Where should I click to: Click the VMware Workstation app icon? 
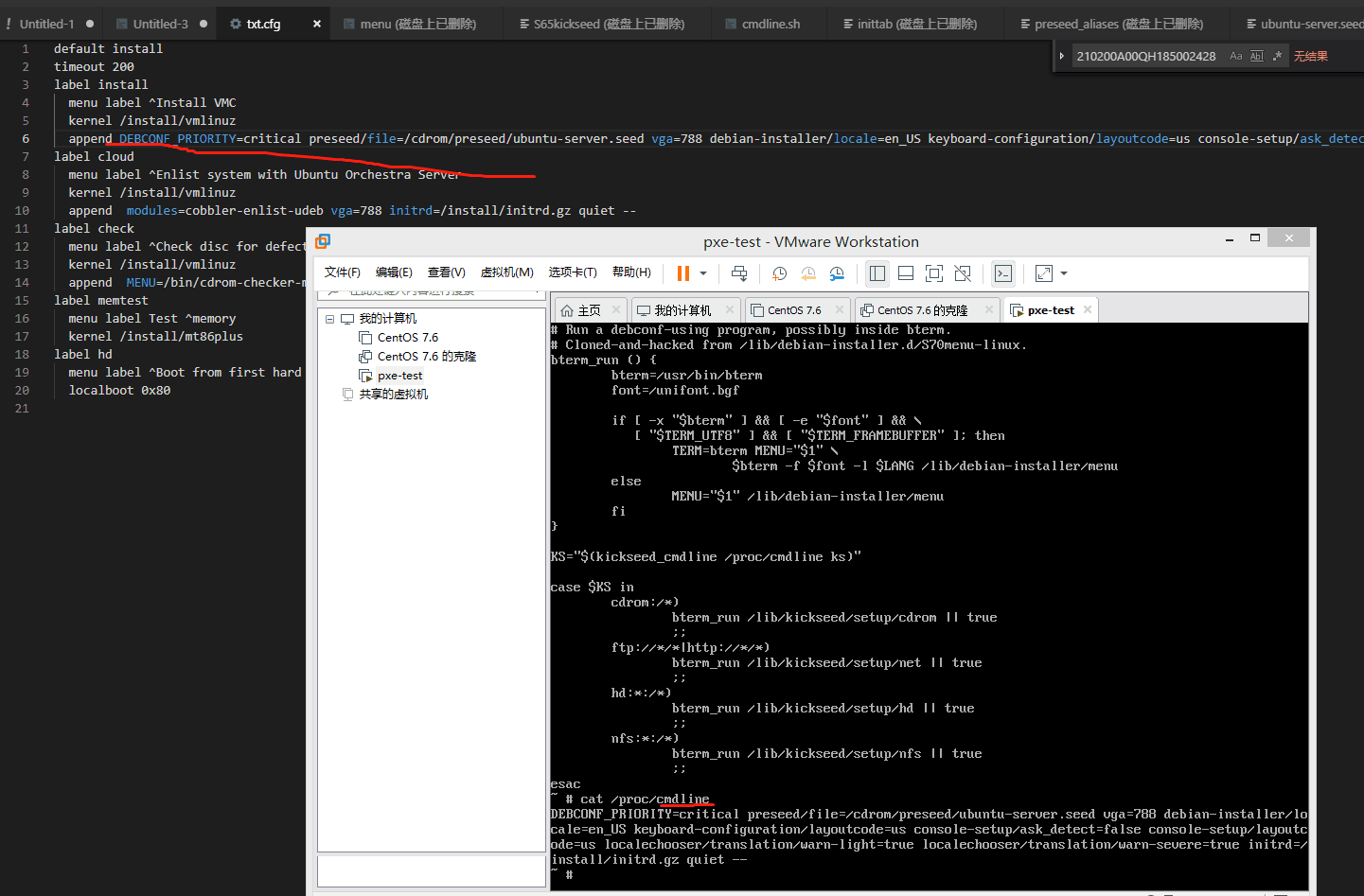[x=323, y=241]
